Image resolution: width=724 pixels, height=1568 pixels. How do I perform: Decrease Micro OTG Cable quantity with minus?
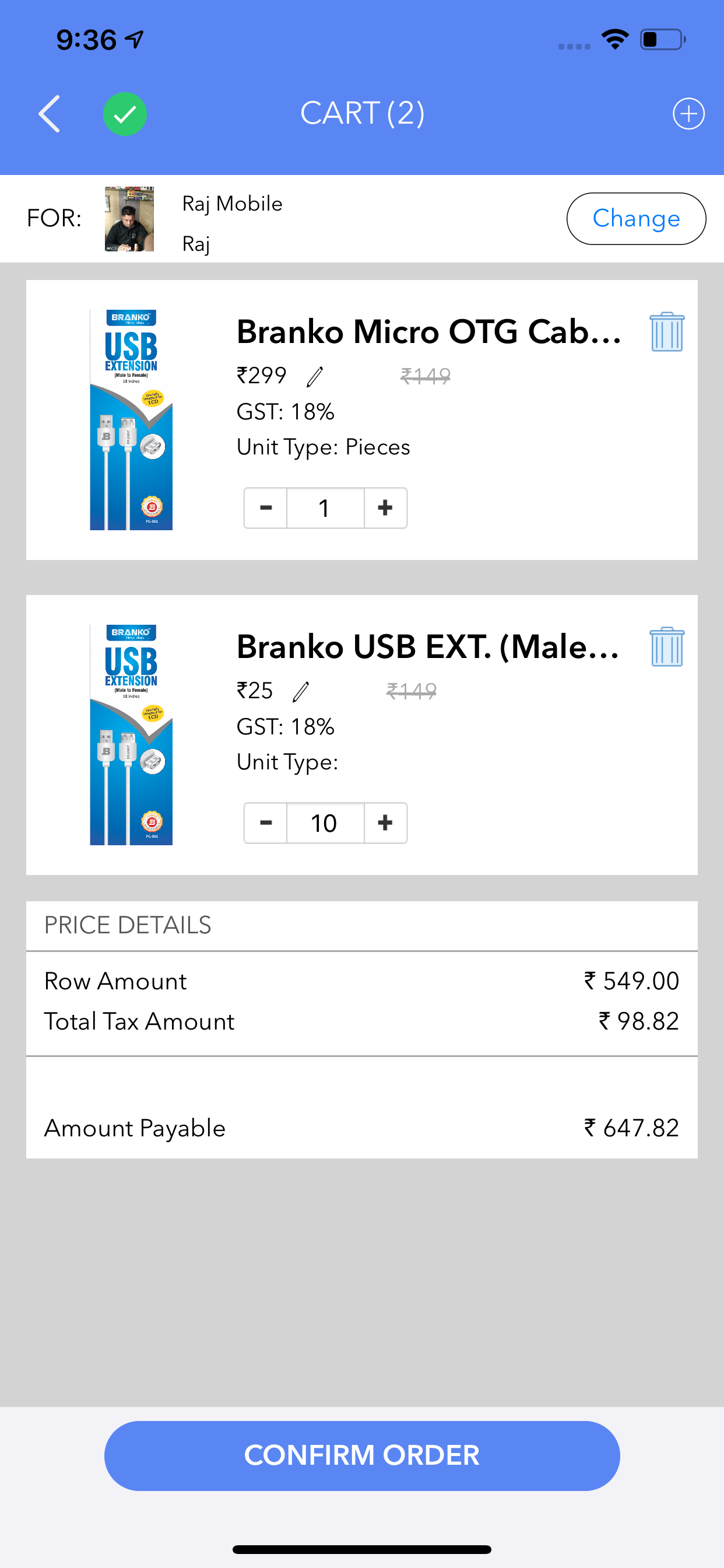pyautogui.click(x=266, y=508)
